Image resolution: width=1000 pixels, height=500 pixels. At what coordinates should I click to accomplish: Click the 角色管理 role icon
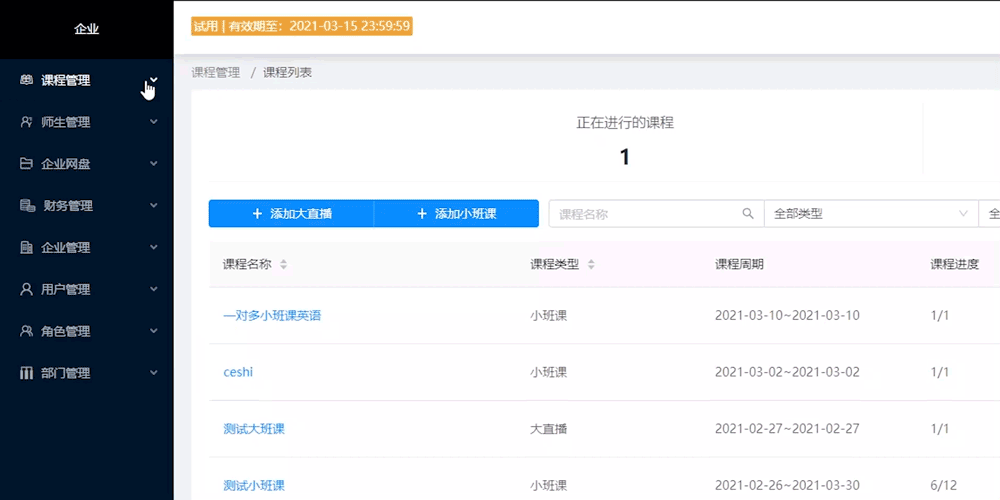(26, 331)
